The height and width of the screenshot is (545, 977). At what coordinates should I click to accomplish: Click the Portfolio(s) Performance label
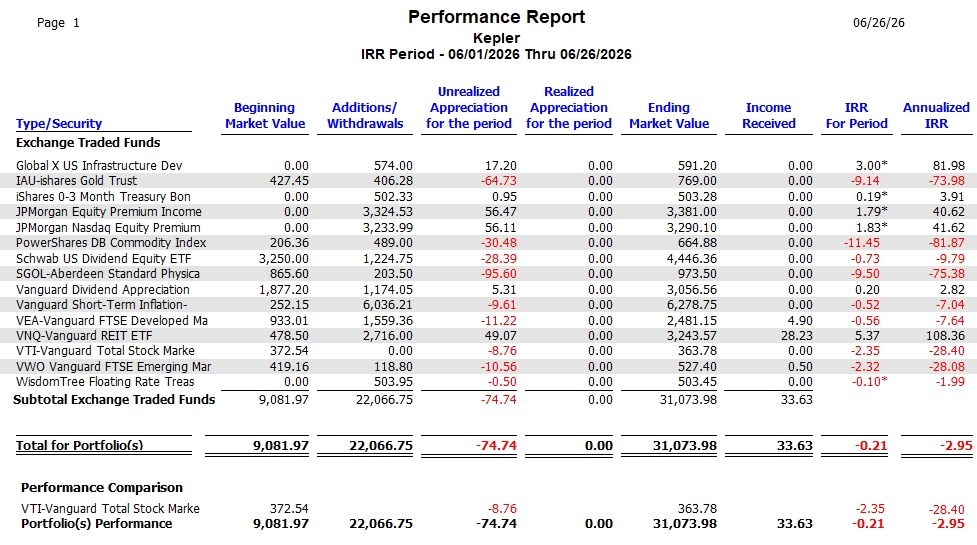pos(97,524)
